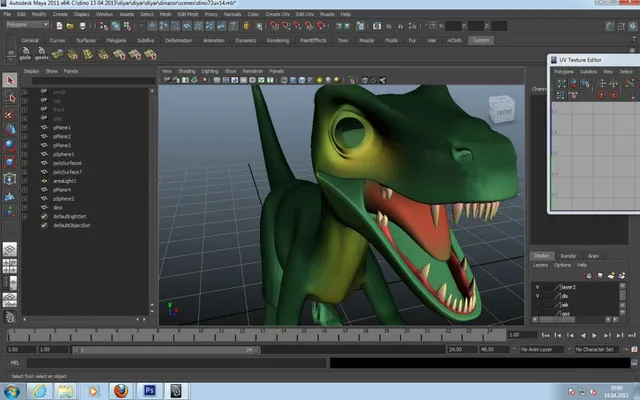Enable Snap to grids magnet icon
640x400 pixels.
coord(274,26)
